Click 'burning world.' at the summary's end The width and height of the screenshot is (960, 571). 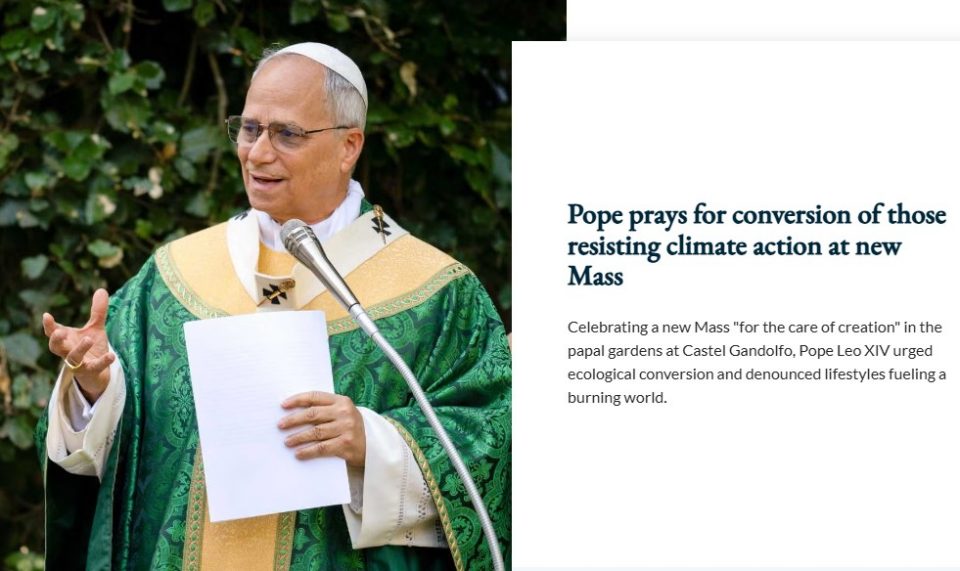[x=617, y=398]
